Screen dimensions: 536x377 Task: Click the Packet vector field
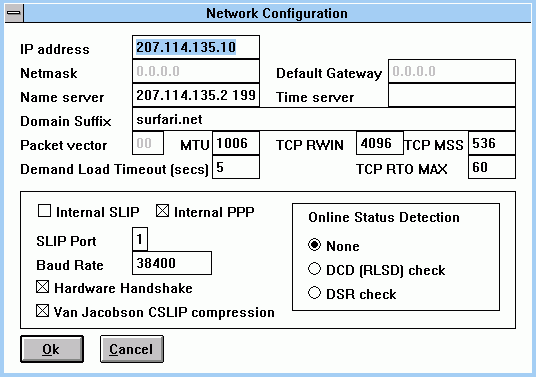148,143
